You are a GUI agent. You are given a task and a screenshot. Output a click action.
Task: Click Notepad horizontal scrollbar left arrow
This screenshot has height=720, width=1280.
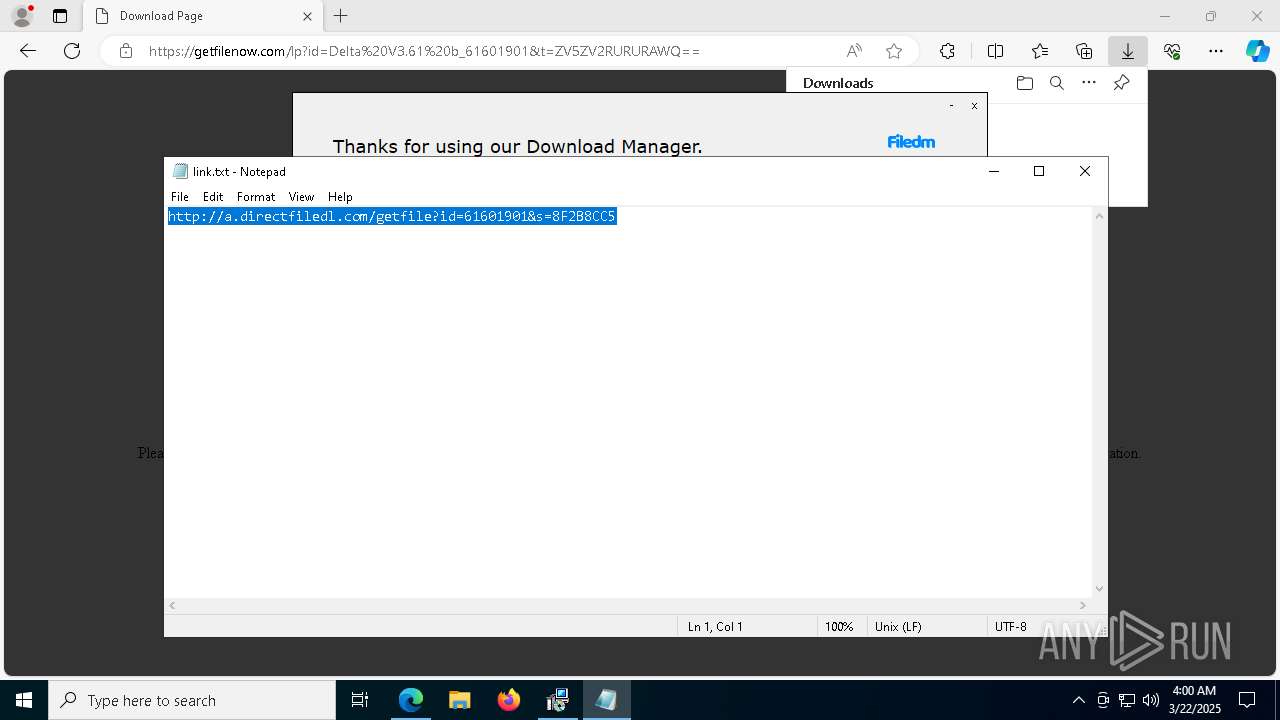tap(172, 605)
